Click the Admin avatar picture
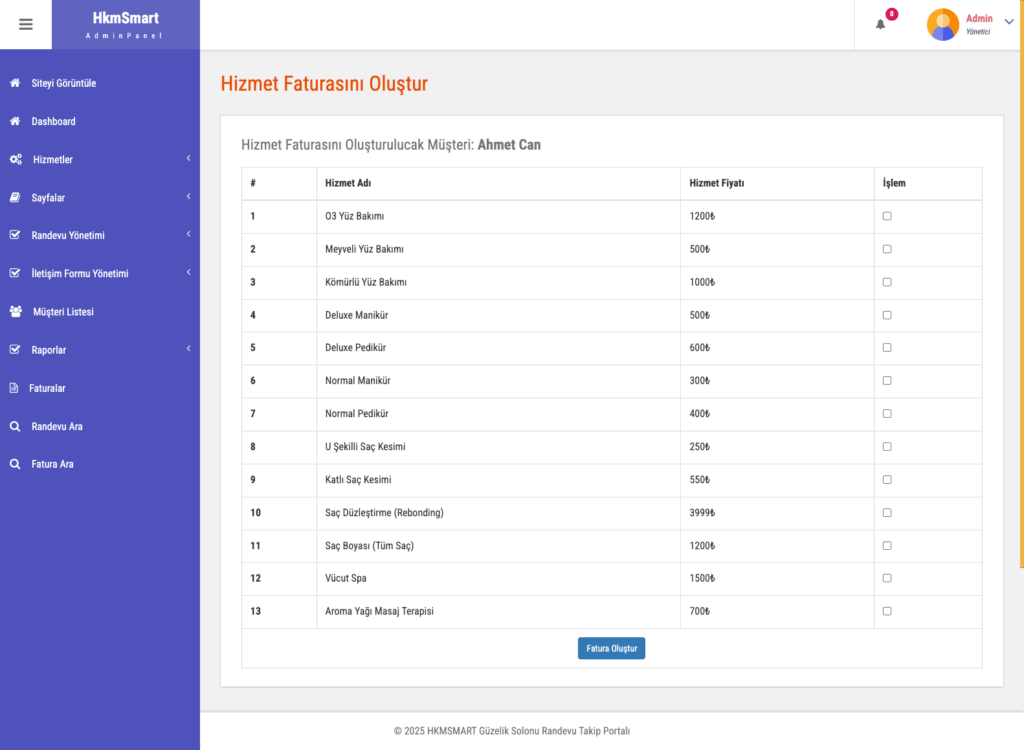The height and width of the screenshot is (750, 1024). tap(943, 25)
